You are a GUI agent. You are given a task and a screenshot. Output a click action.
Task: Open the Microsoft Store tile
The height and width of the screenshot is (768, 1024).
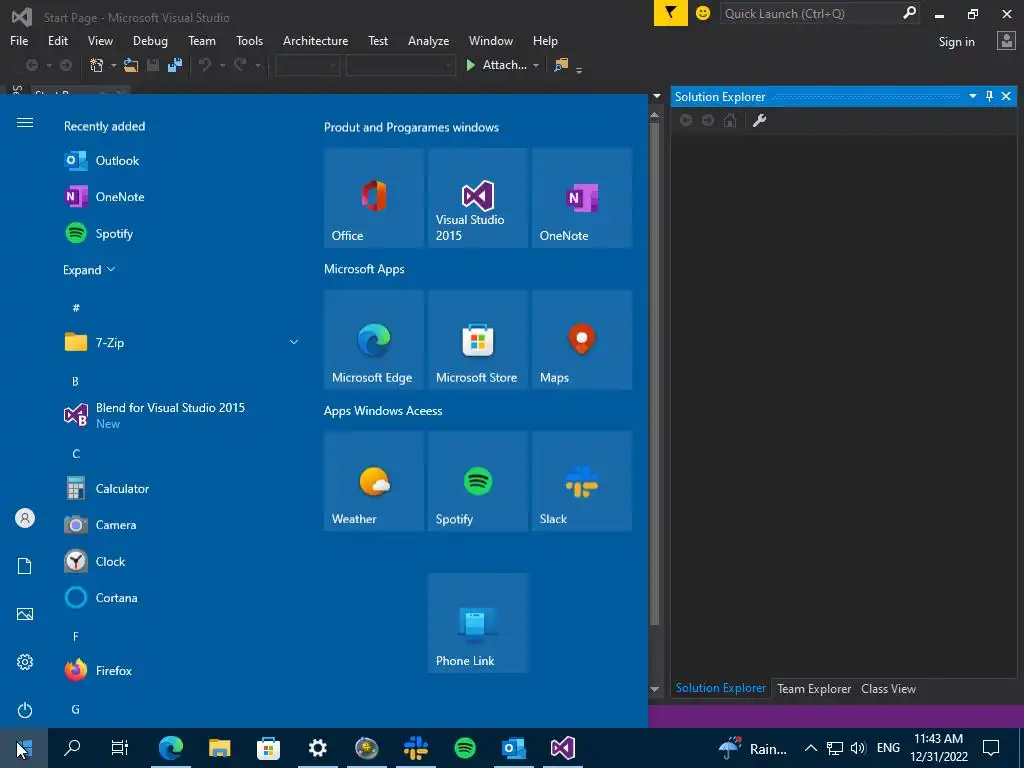477,340
